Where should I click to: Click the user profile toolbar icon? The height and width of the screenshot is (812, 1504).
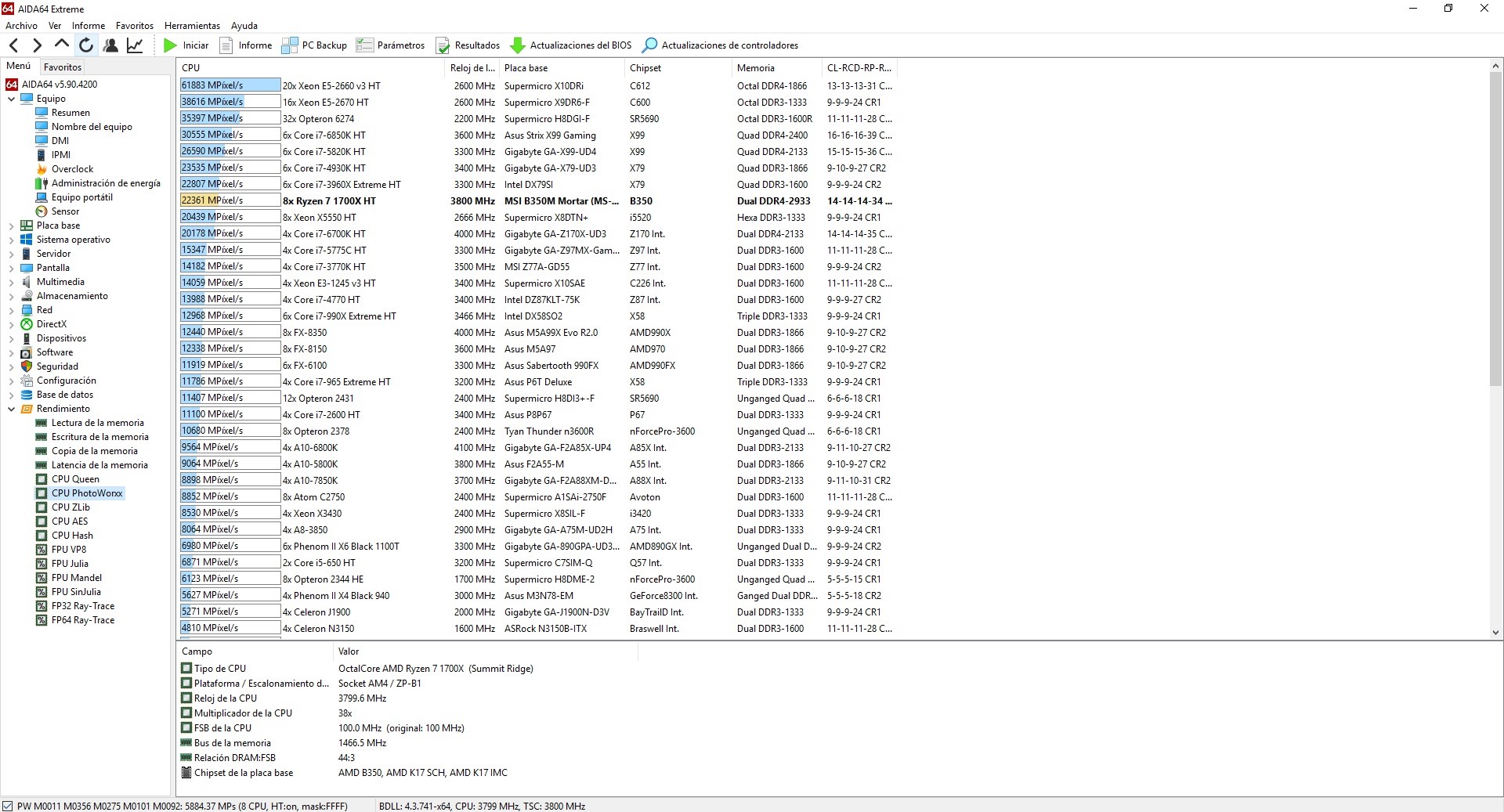tap(110, 45)
